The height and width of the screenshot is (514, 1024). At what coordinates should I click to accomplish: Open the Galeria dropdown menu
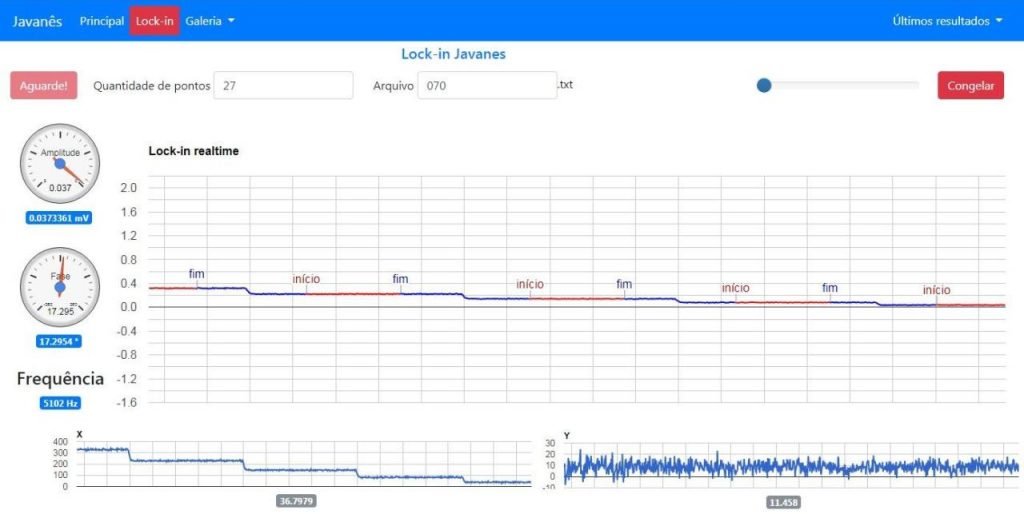click(210, 21)
